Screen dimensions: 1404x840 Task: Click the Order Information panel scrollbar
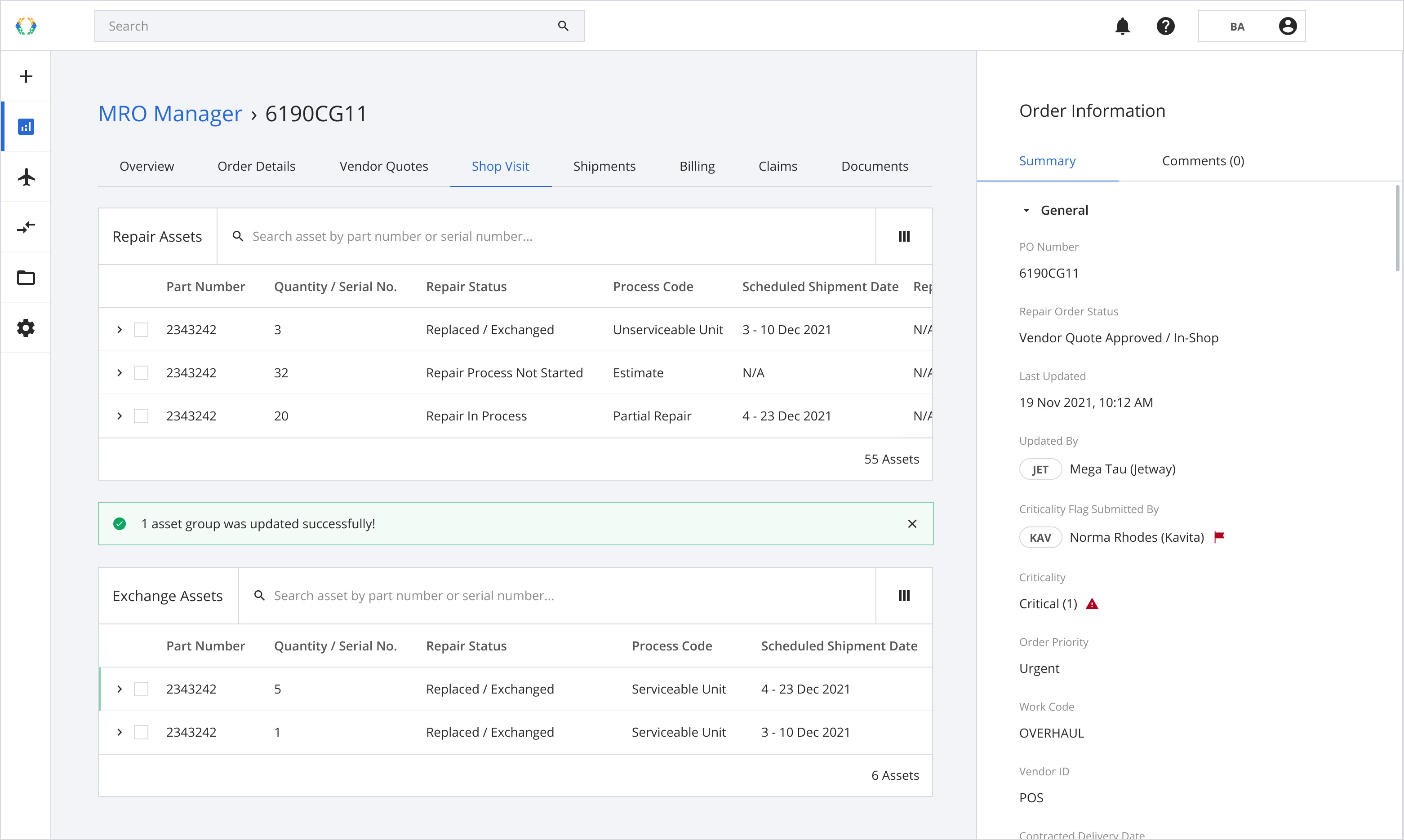click(x=1397, y=228)
